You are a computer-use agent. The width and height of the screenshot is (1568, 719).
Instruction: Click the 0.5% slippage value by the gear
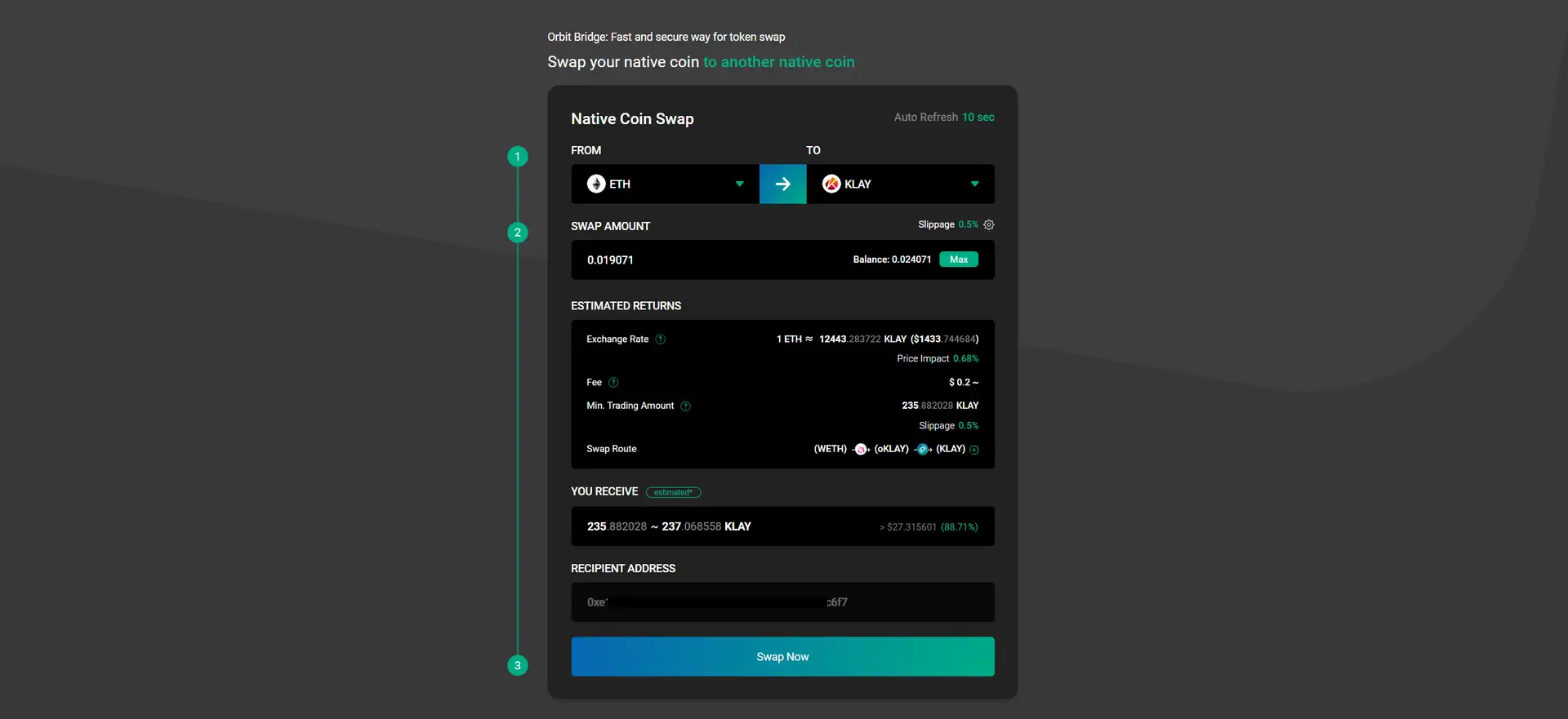[968, 225]
